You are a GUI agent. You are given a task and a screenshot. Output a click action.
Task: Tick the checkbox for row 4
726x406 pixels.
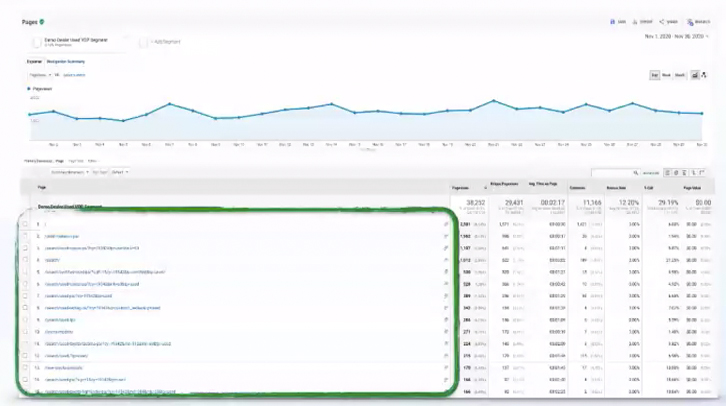point(25,260)
